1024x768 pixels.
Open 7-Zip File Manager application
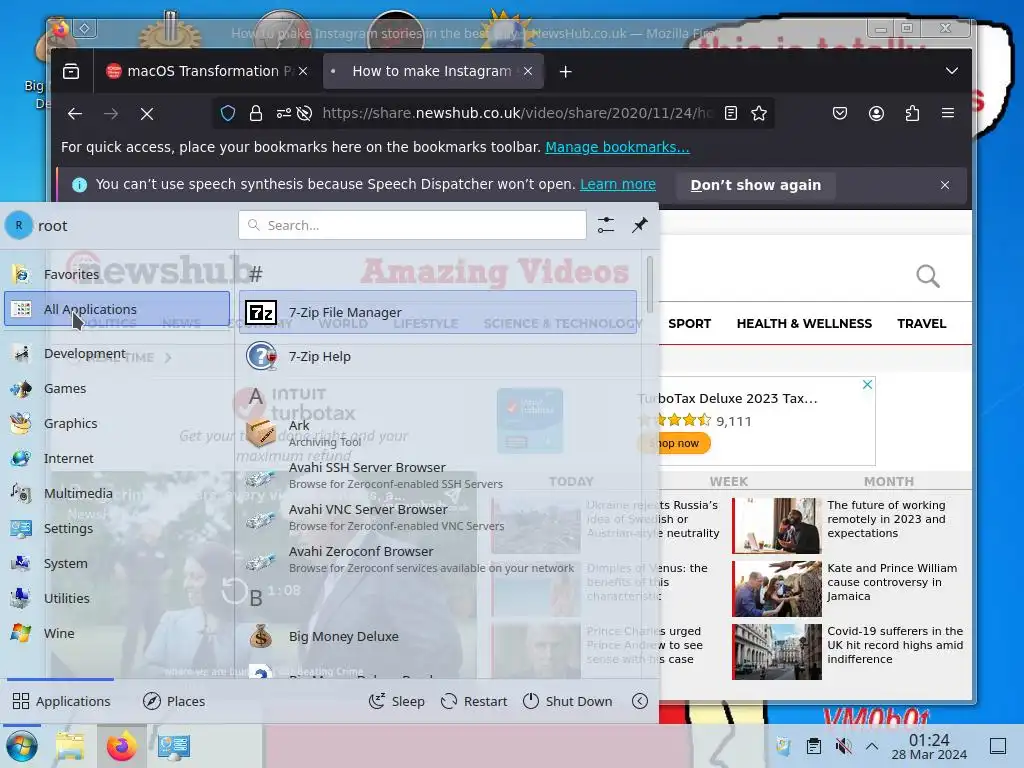438,312
